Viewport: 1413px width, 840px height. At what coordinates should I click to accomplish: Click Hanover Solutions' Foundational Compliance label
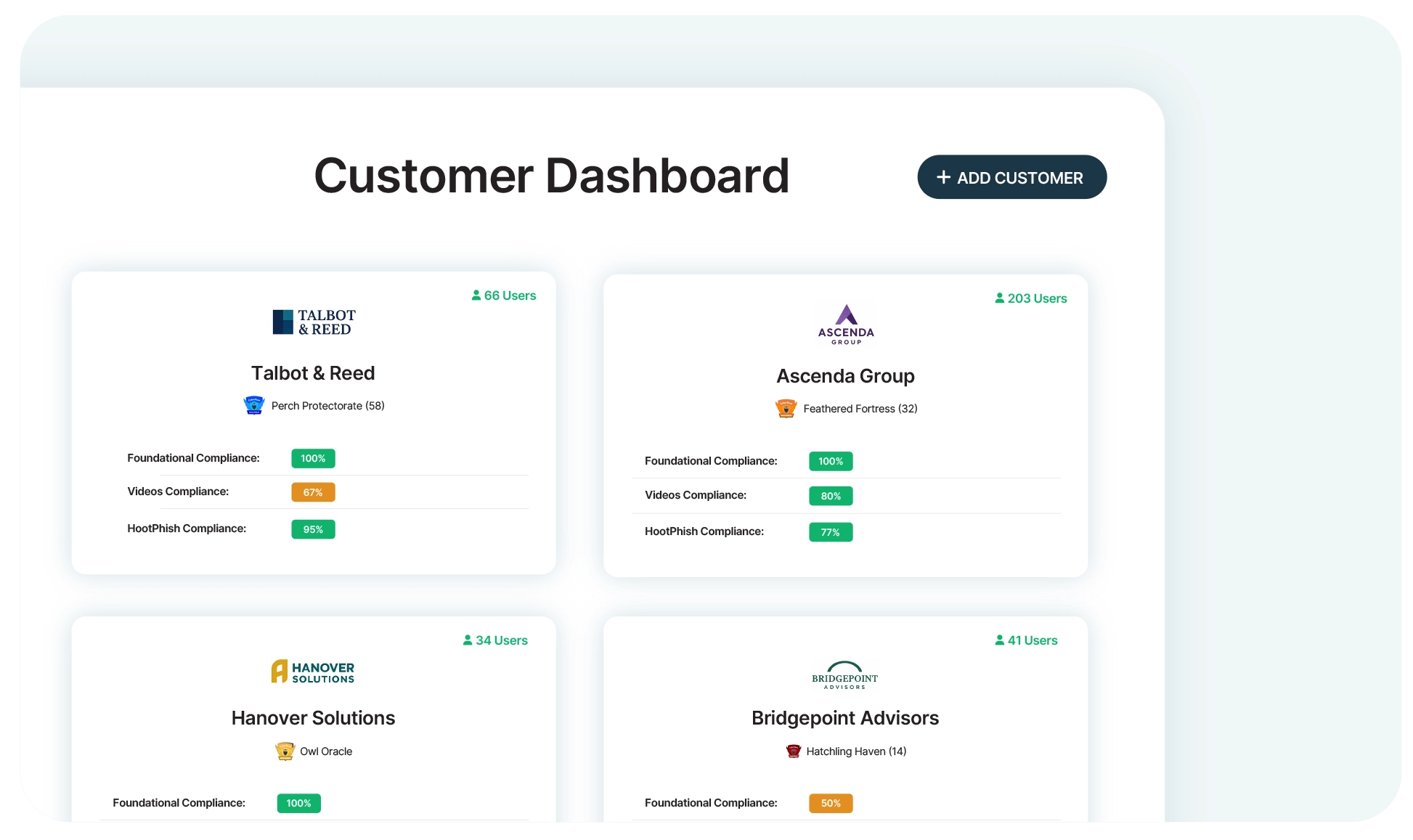(x=179, y=803)
